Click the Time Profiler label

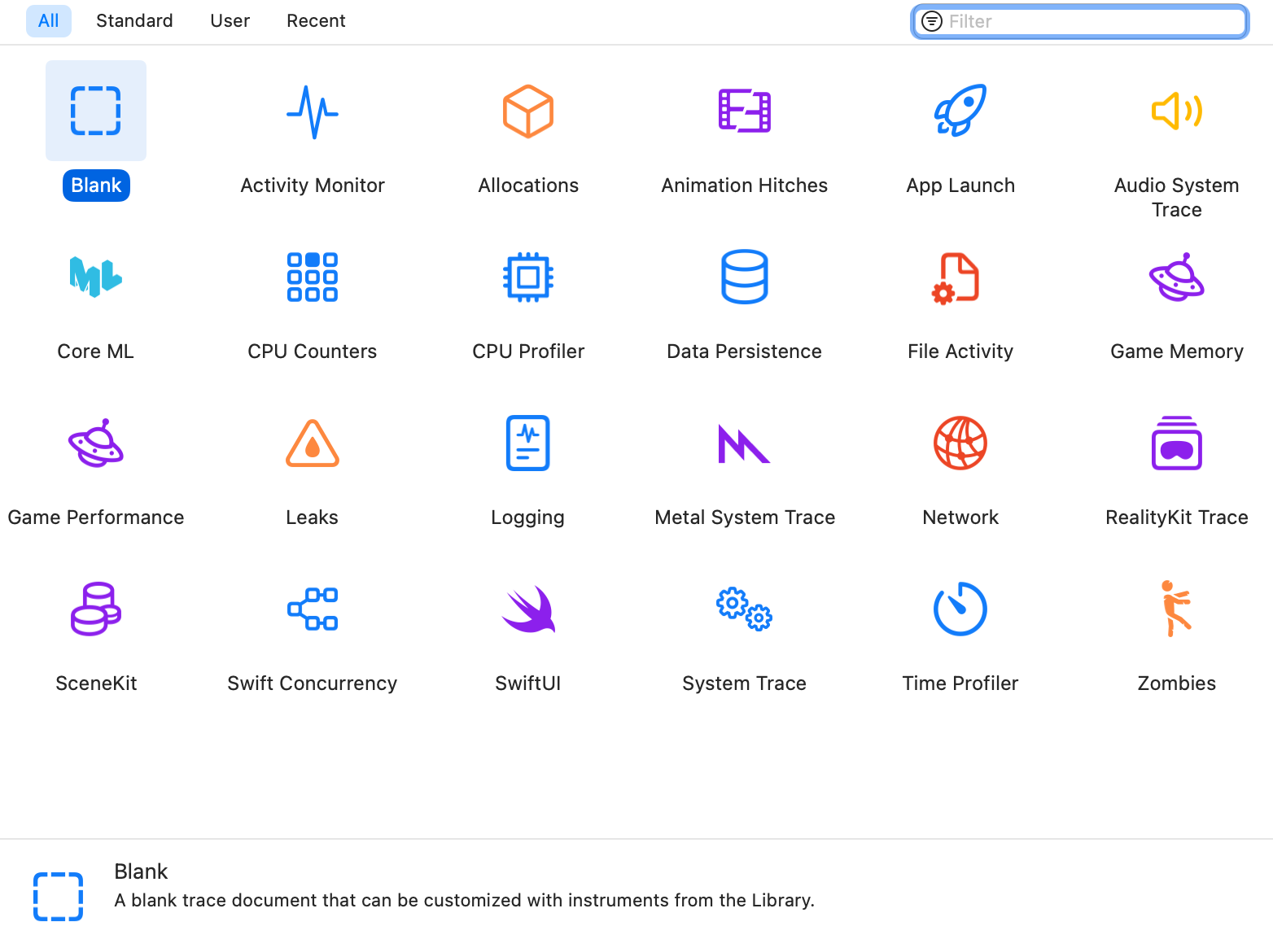pos(960,683)
